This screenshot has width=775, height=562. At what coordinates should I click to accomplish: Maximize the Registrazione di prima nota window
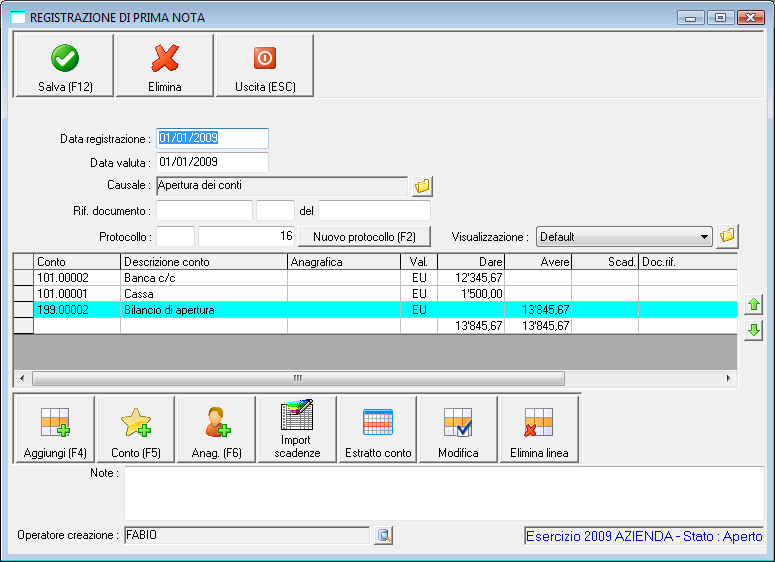[x=720, y=18]
